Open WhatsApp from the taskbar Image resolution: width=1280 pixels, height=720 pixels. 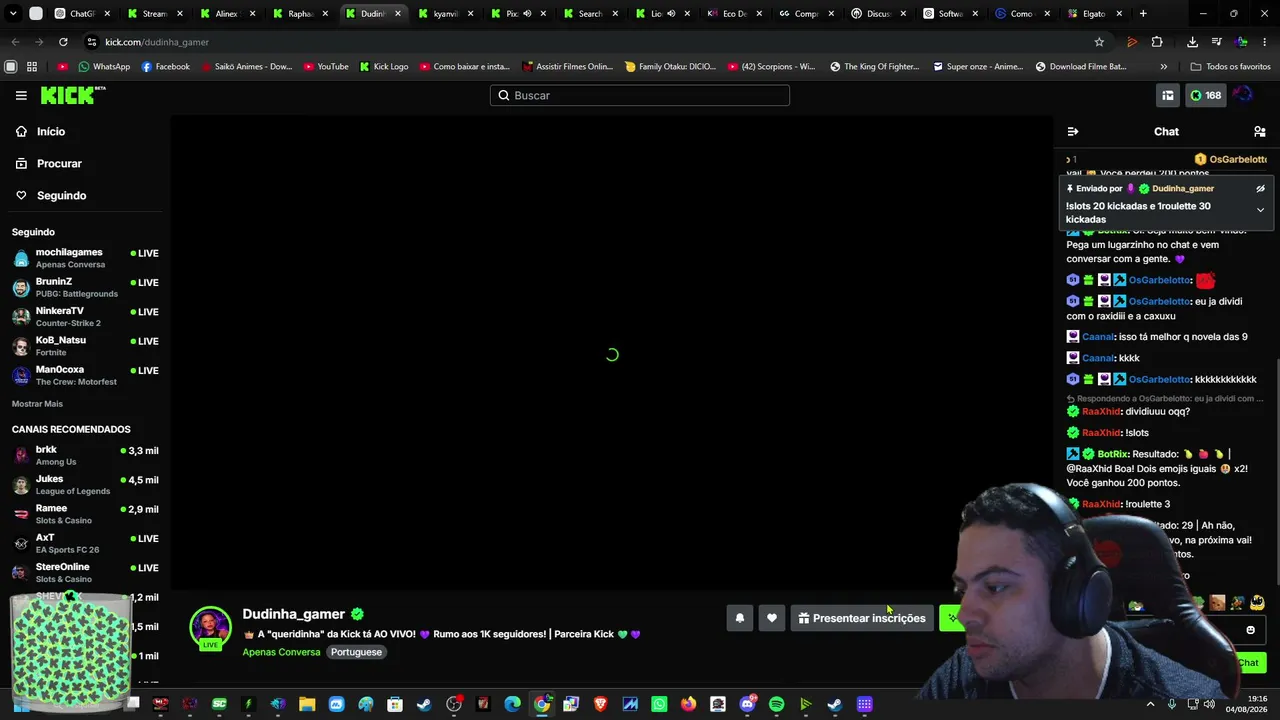click(x=659, y=704)
